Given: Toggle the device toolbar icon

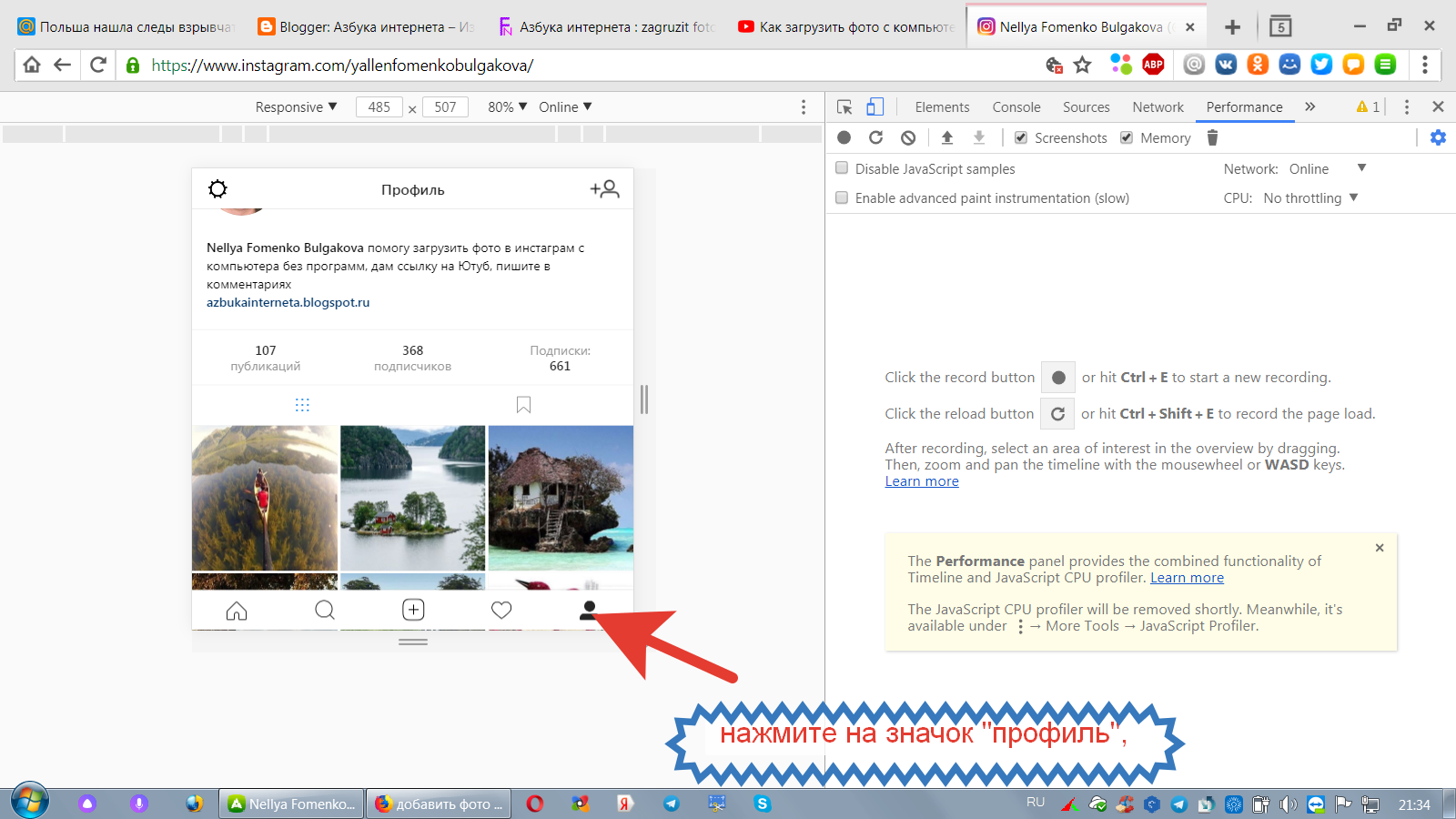Looking at the screenshot, I should coord(875,107).
